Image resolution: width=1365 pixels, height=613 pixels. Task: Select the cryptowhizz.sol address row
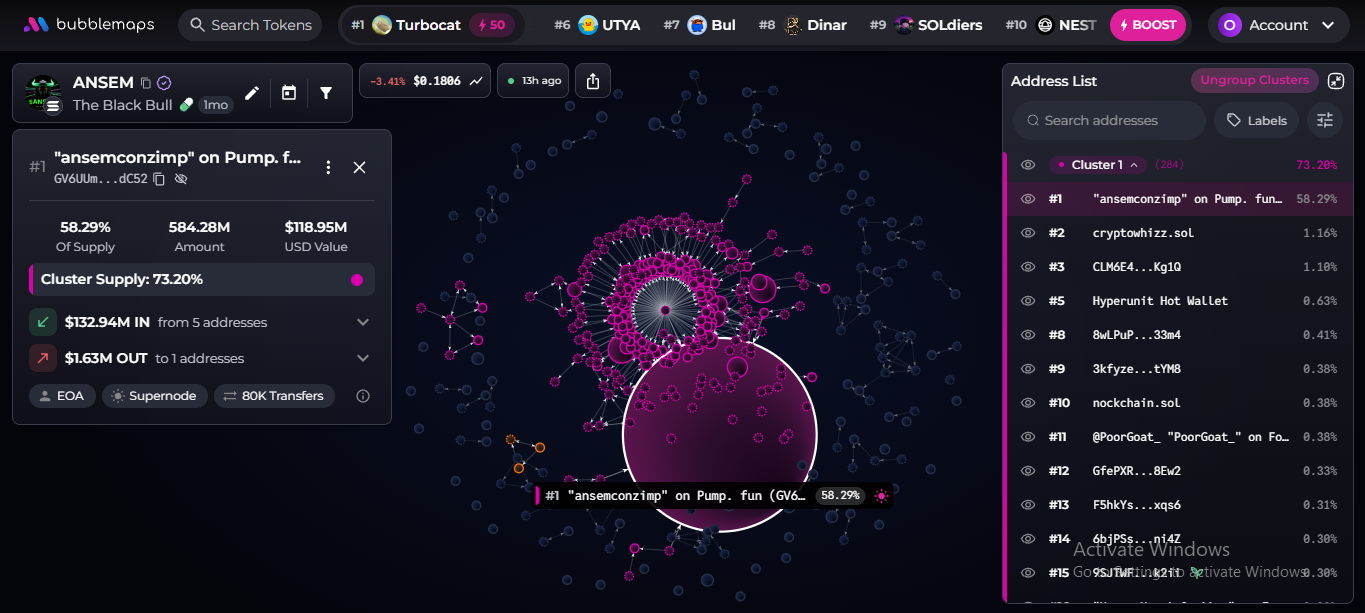click(x=1178, y=233)
